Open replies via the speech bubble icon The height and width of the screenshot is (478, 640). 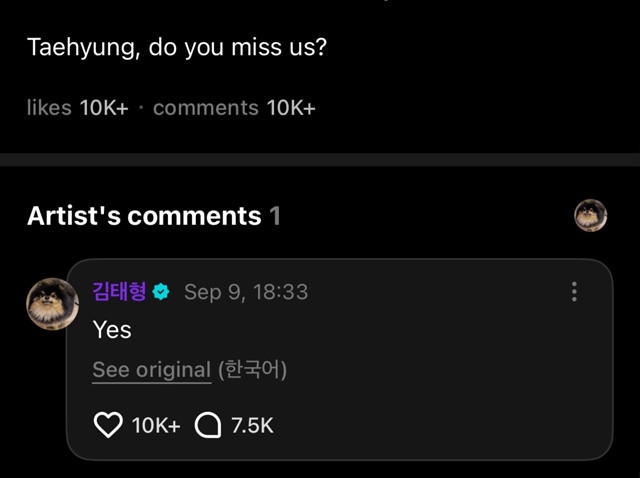[207, 425]
